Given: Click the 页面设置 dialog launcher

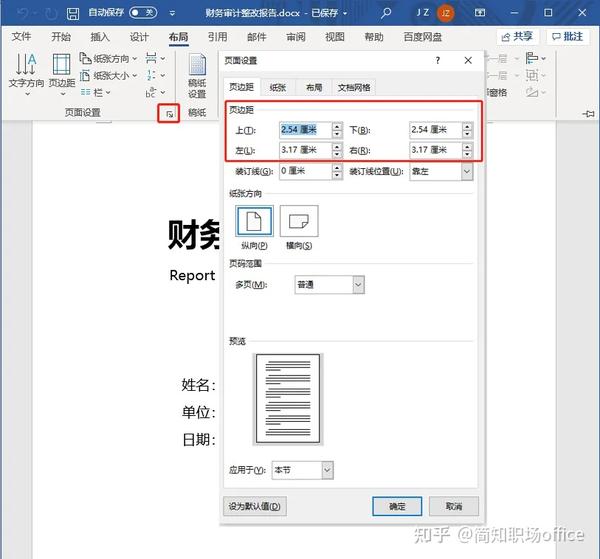Looking at the screenshot, I should coord(169,114).
